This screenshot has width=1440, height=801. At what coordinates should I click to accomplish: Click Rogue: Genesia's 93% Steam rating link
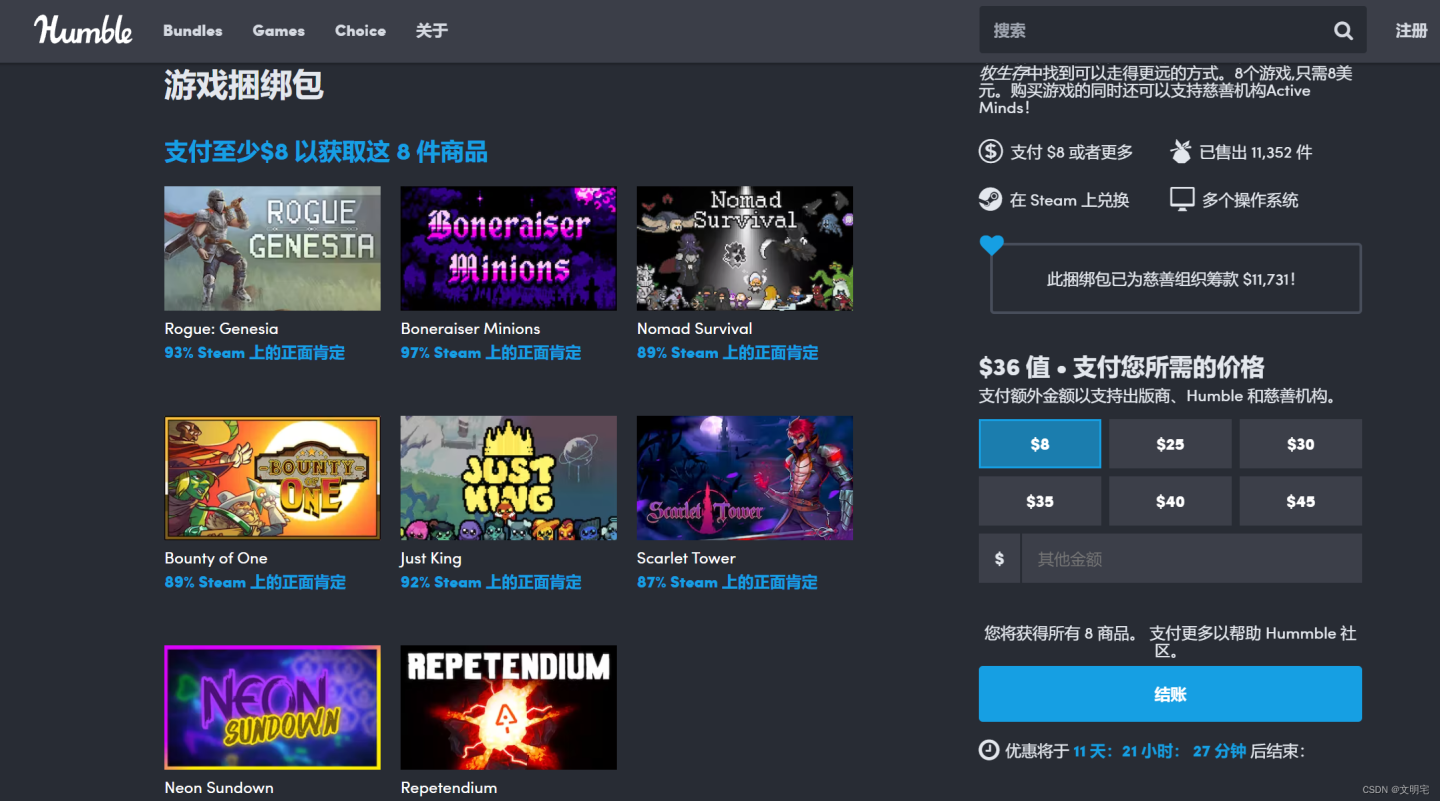coord(255,353)
